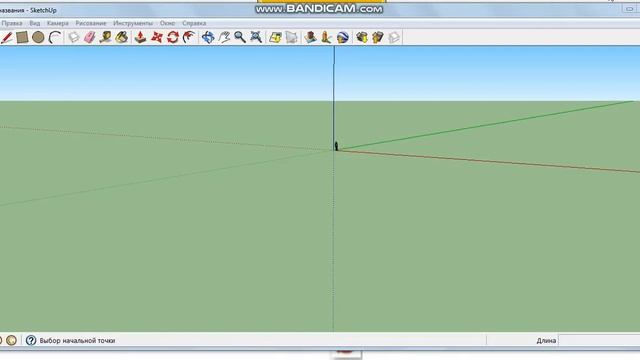Image resolution: width=640 pixels, height=360 pixels.
Task: Click the round credits icon in status bar
Action: pos(11,340)
